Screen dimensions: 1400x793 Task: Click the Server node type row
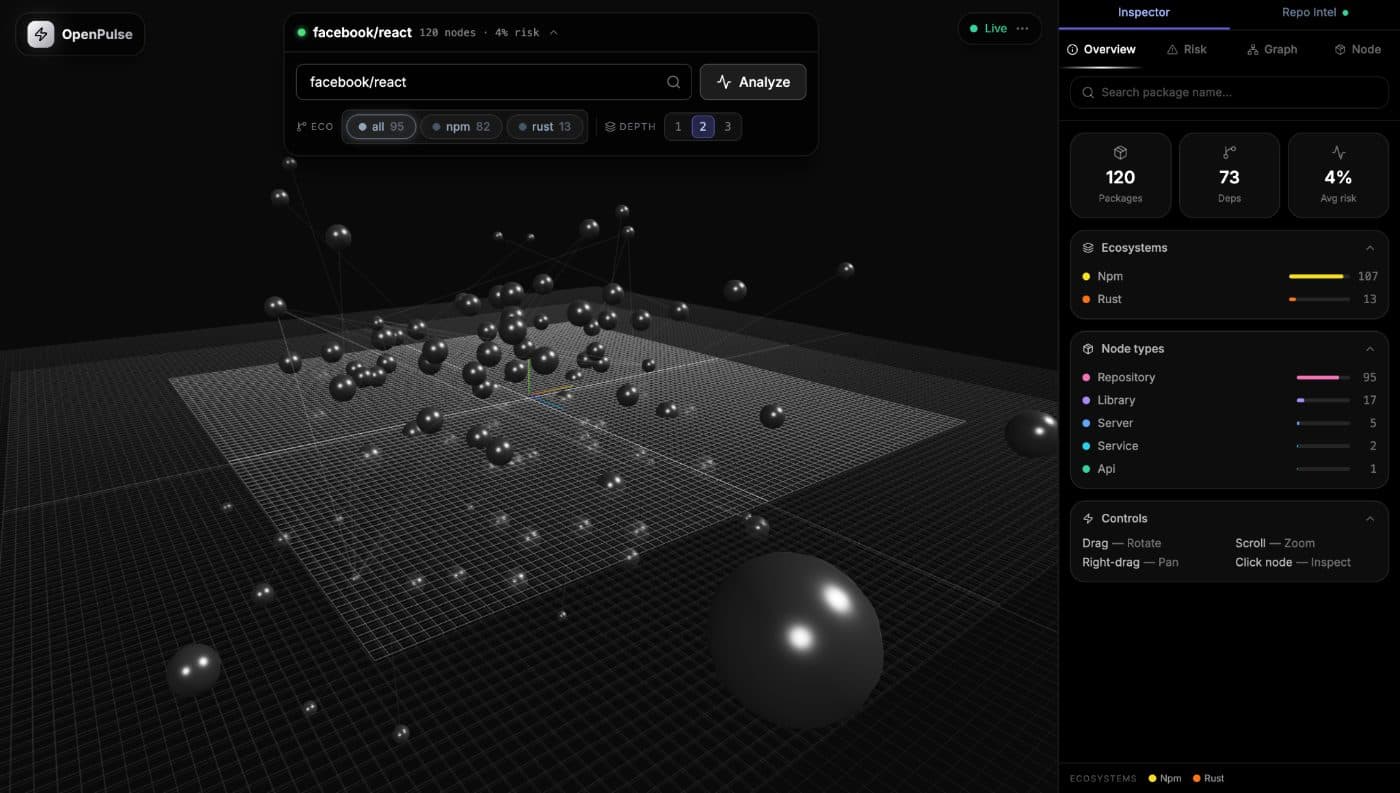coord(1229,423)
